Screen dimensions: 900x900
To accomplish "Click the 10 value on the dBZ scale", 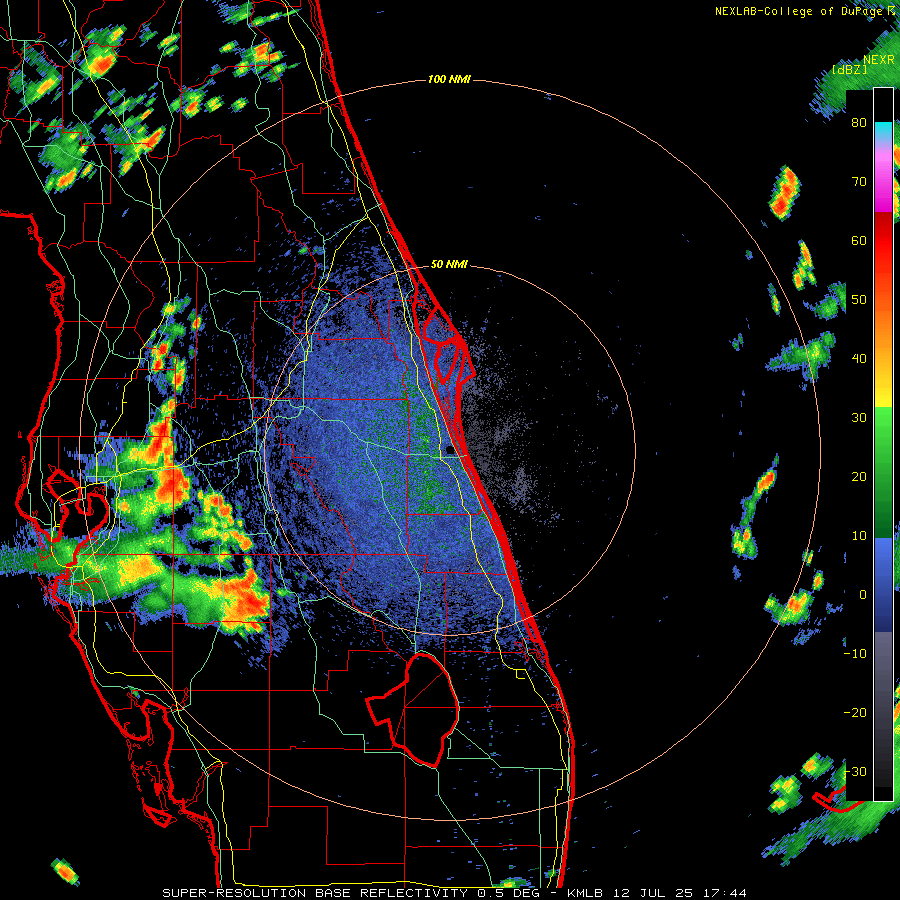I will [x=859, y=536].
